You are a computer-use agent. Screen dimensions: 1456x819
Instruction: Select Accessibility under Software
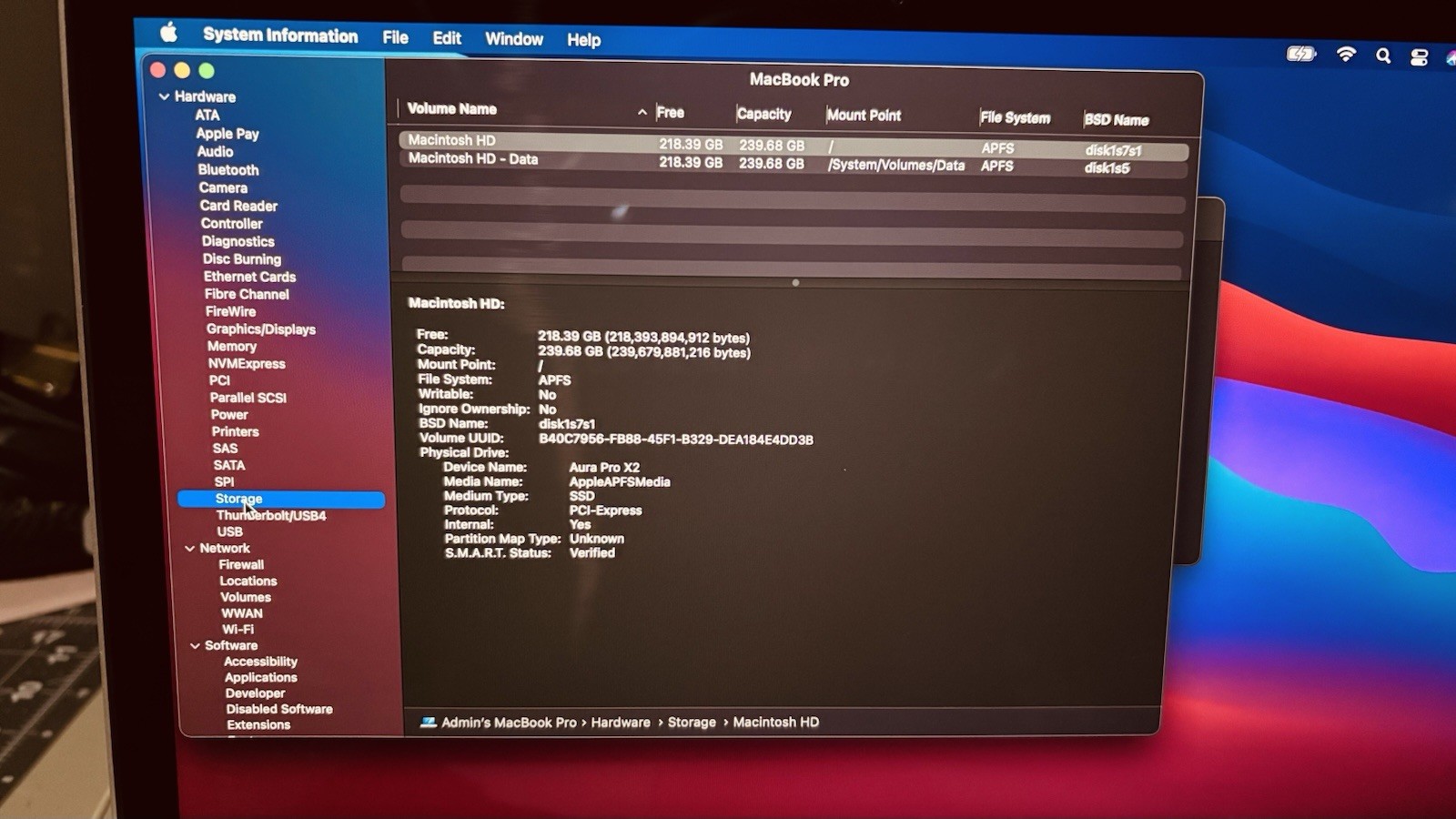coord(260,662)
